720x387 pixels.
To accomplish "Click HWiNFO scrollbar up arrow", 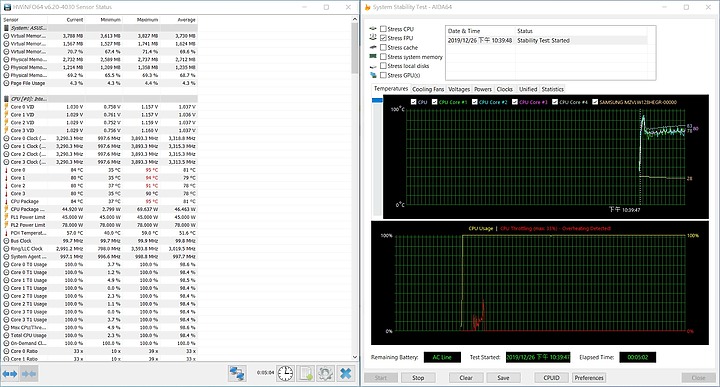I will tap(354, 19).
